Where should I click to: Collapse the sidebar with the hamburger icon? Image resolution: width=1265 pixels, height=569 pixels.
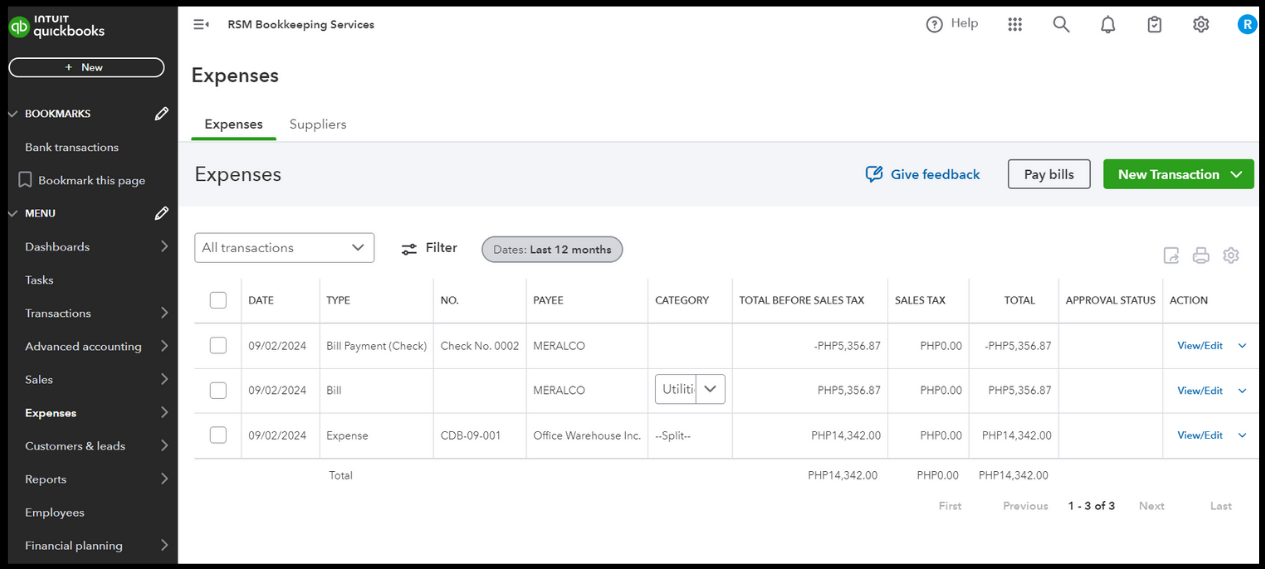click(201, 25)
